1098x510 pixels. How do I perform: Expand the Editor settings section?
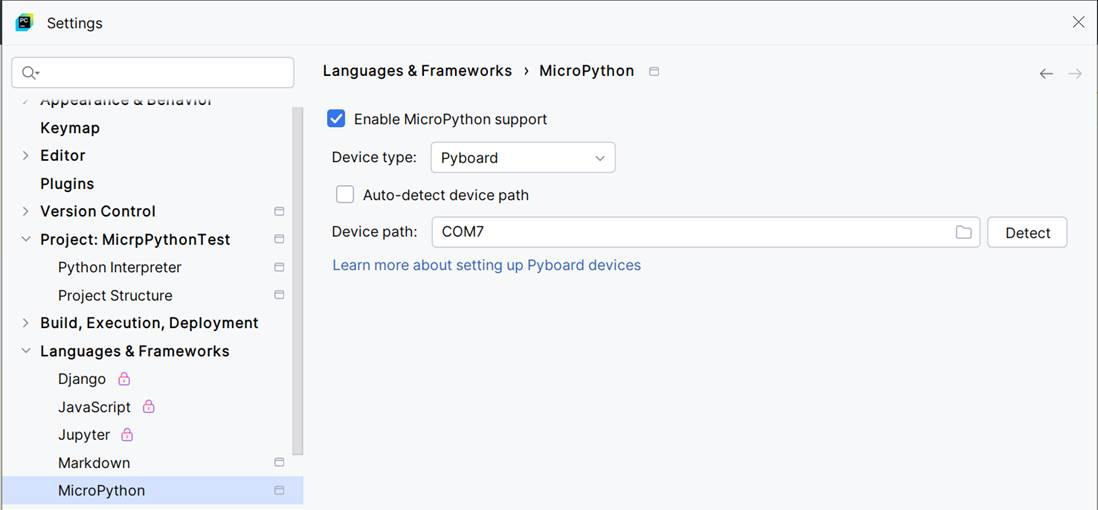pyautogui.click(x=26, y=156)
